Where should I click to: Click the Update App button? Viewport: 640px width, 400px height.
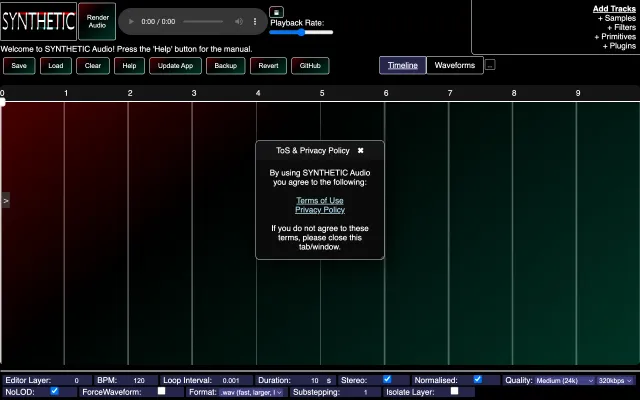click(176, 66)
